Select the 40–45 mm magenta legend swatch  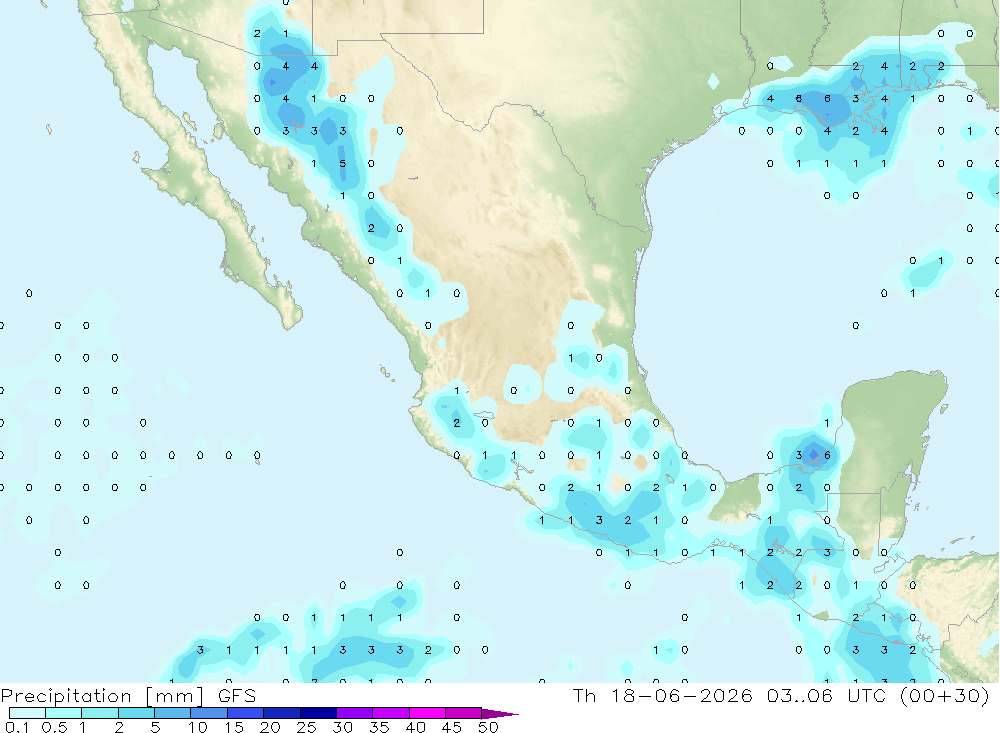coord(427,713)
